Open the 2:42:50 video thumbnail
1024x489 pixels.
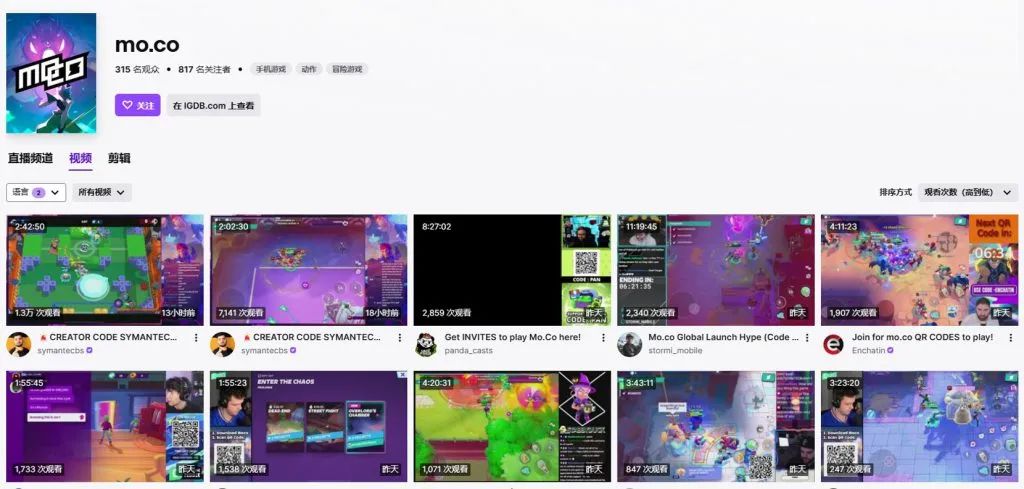105,270
